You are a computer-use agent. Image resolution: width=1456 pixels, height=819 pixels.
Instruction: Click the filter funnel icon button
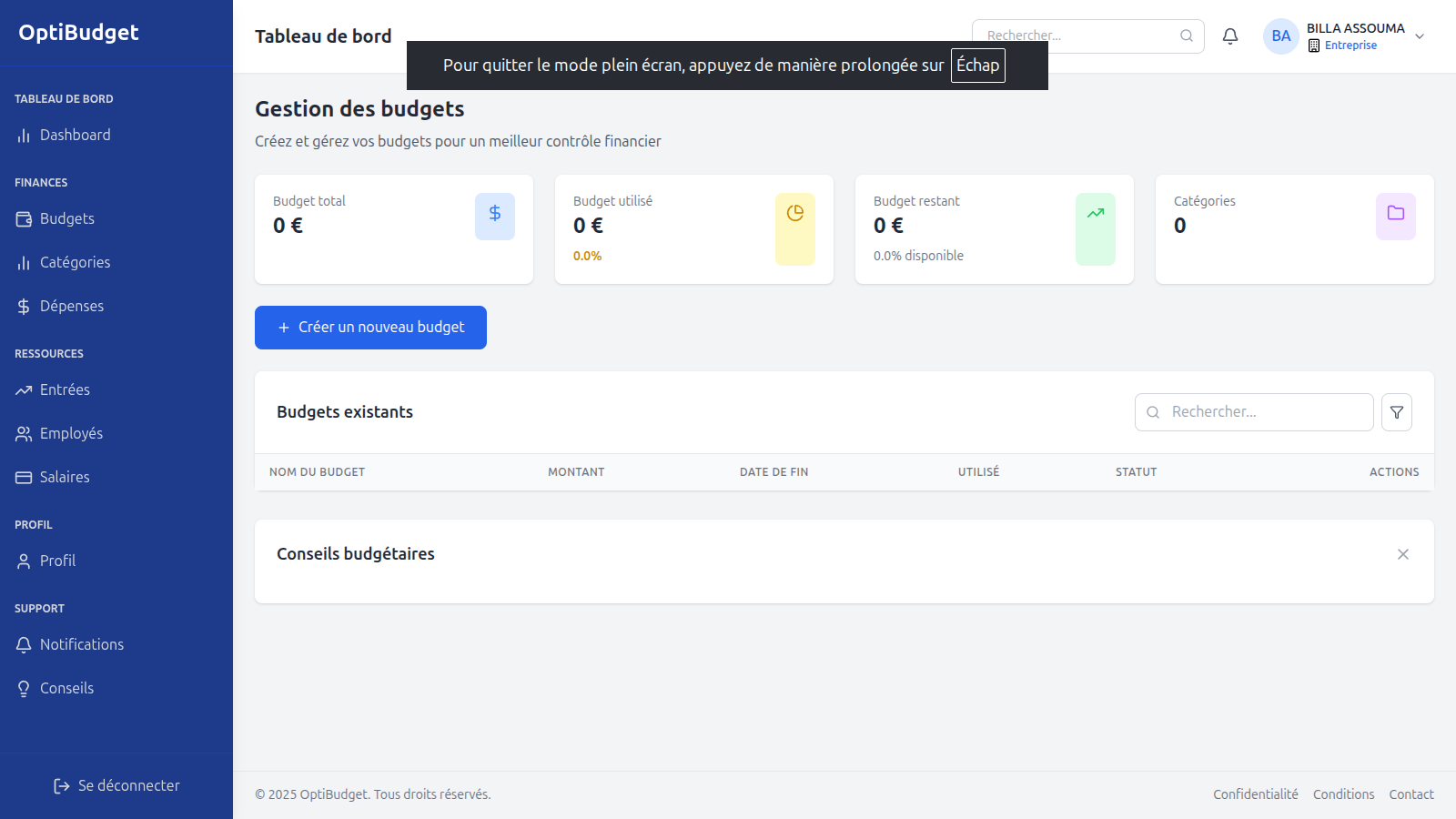tap(1396, 412)
